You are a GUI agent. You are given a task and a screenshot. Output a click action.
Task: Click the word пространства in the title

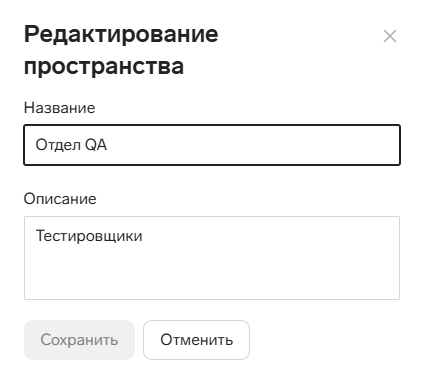point(104,66)
